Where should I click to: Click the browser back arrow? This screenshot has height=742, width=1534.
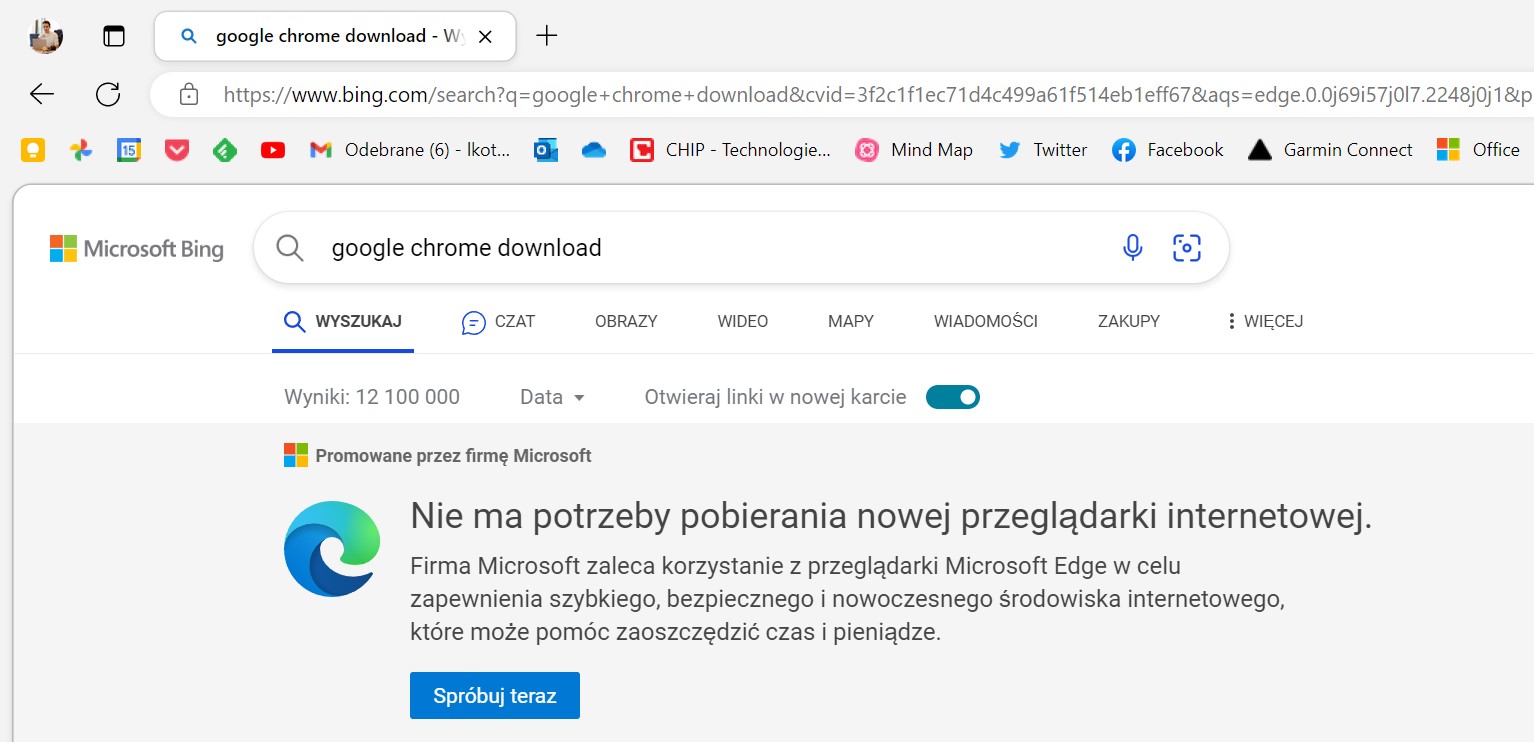pos(42,94)
